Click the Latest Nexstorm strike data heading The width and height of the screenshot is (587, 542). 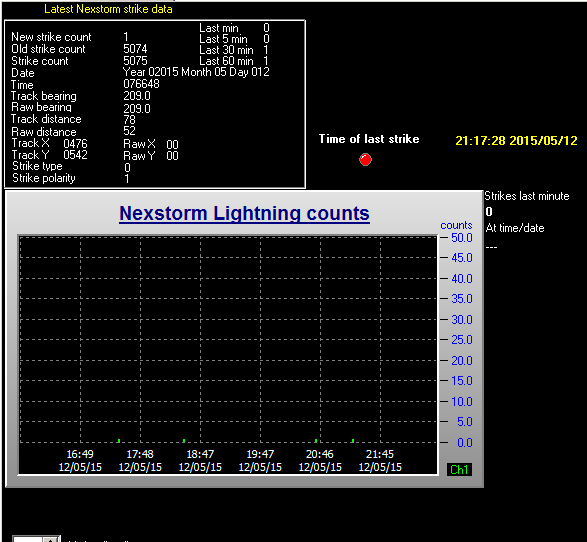[108, 9]
